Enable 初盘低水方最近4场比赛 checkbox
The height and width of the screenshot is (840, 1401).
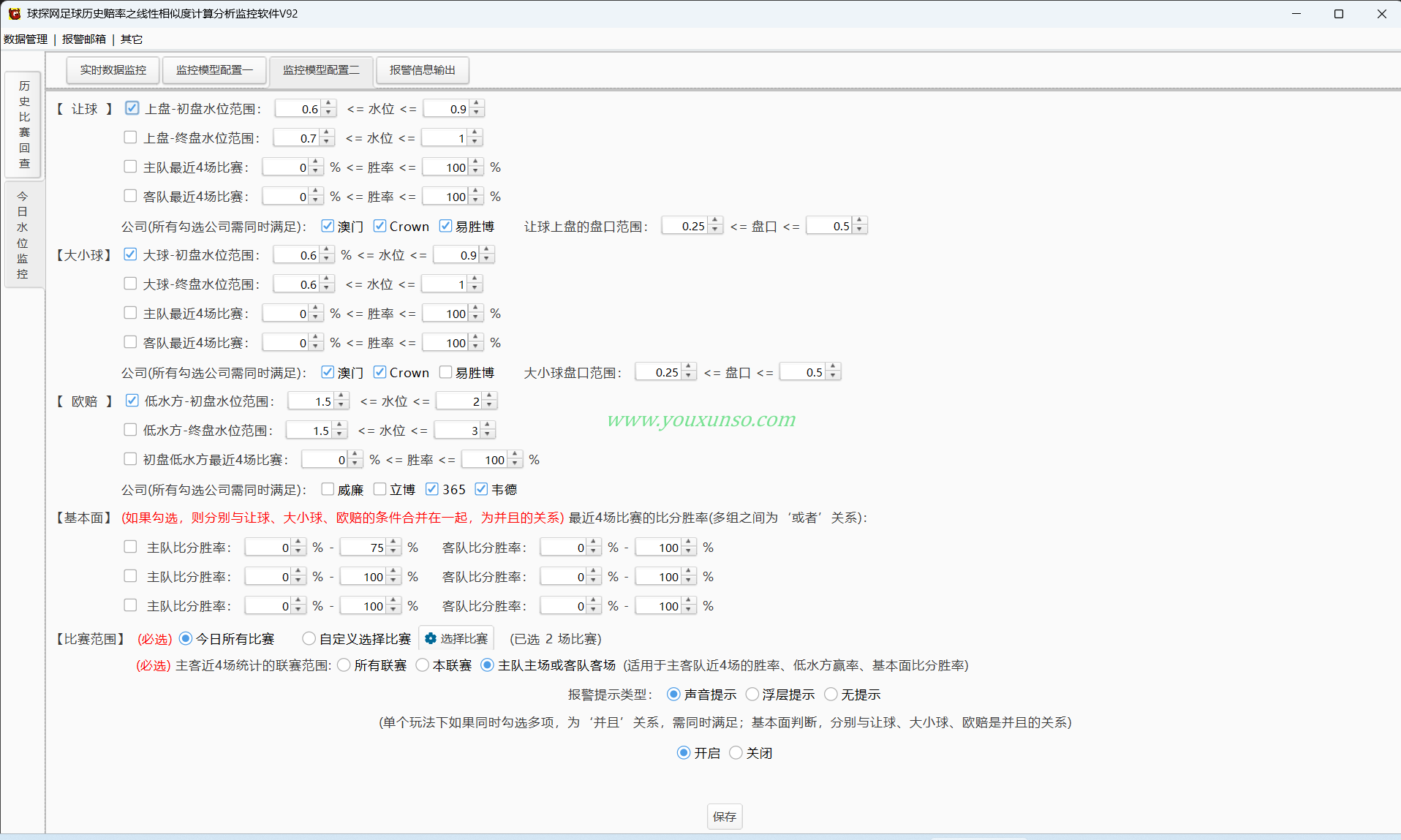(x=130, y=459)
